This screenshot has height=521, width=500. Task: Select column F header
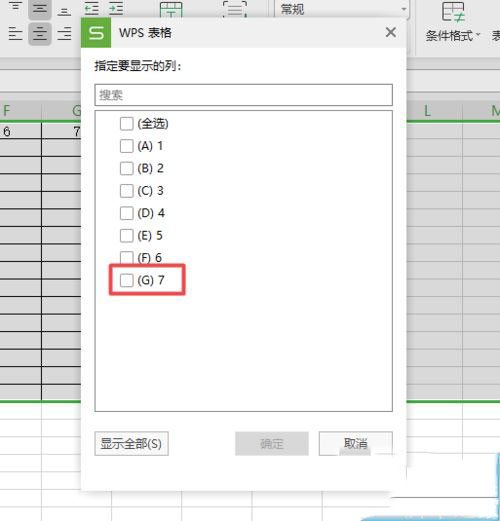[x=20, y=110]
